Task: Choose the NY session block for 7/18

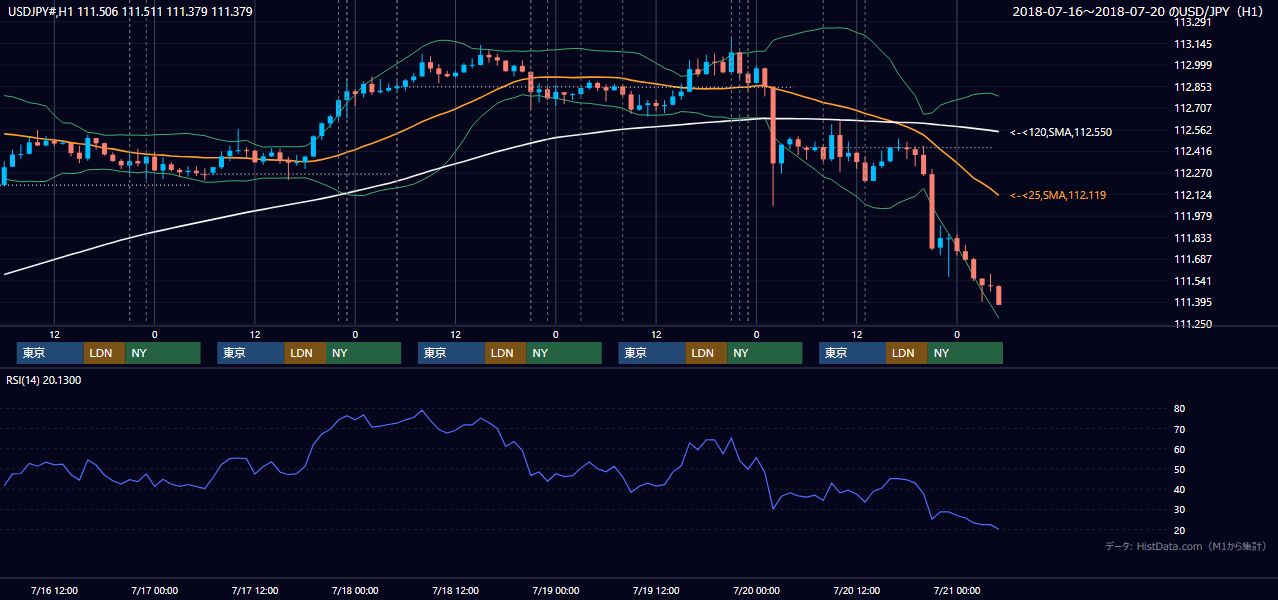Action: (564, 353)
